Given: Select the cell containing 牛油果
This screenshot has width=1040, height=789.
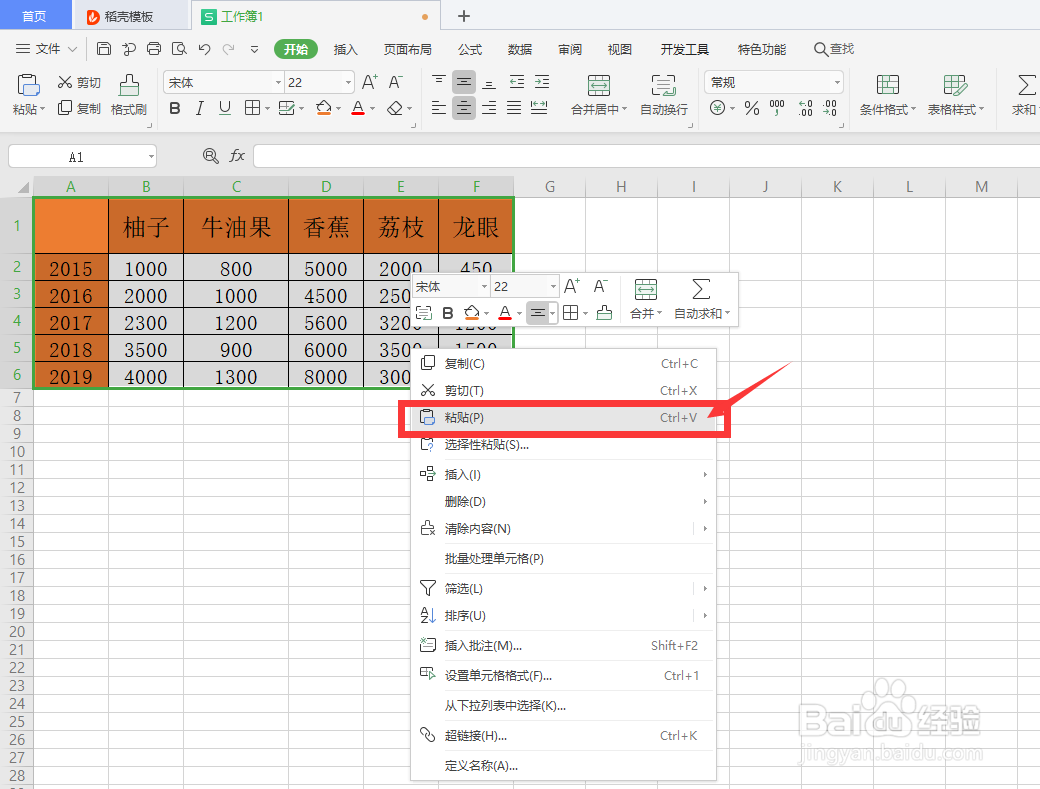Looking at the screenshot, I should [x=236, y=225].
